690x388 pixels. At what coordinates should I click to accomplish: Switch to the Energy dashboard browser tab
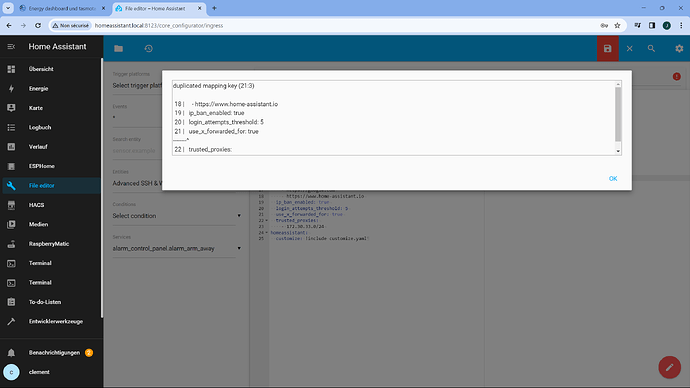coord(62,8)
